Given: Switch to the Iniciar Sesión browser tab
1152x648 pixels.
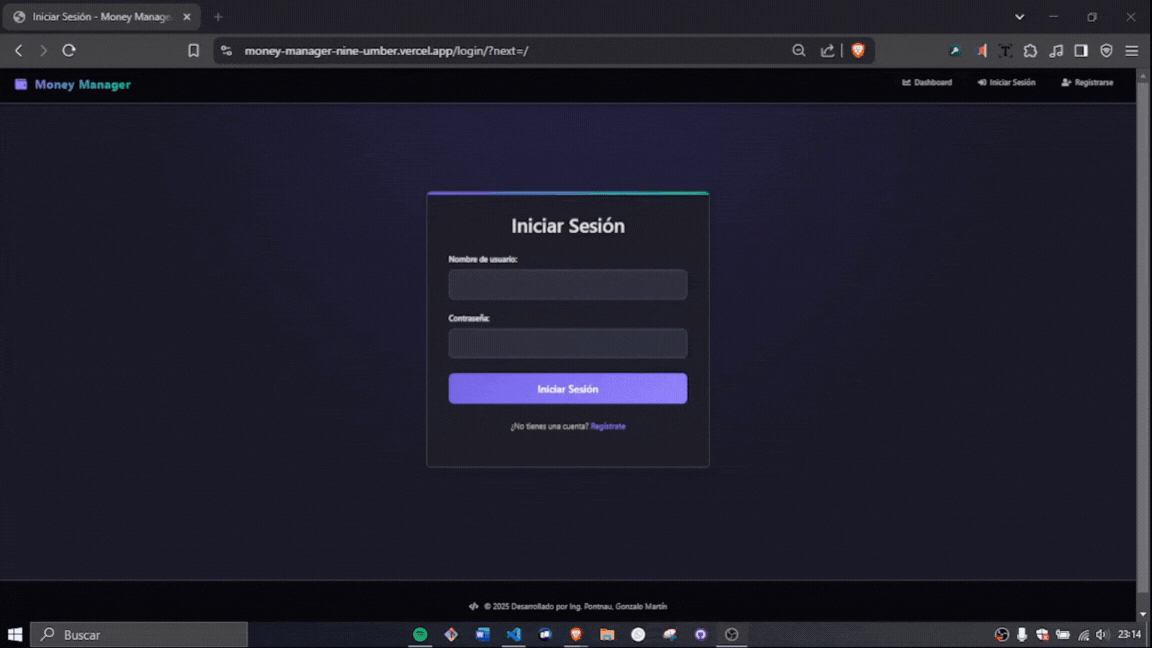Looking at the screenshot, I should (x=95, y=16).
